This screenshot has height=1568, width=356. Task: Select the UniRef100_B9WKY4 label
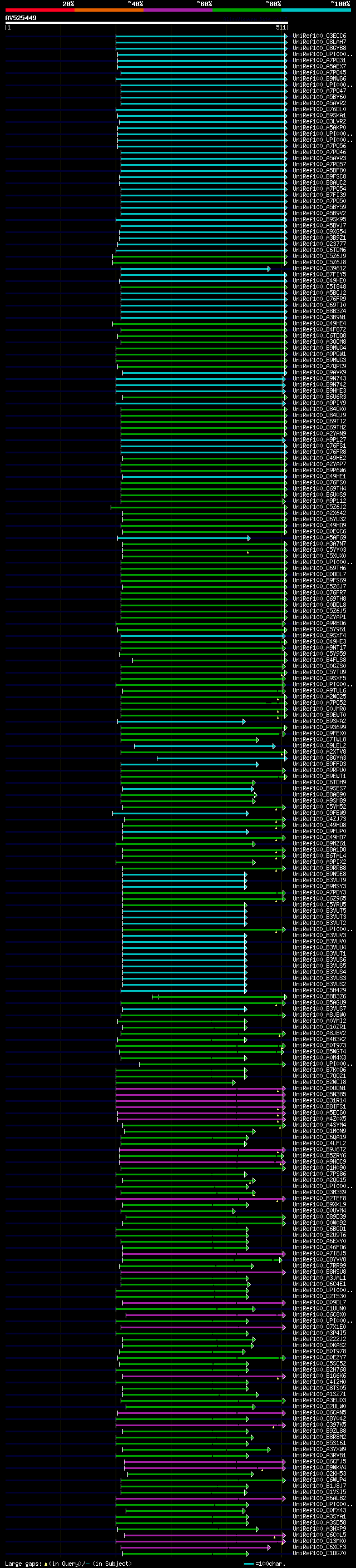click(x=319, y=1467)
